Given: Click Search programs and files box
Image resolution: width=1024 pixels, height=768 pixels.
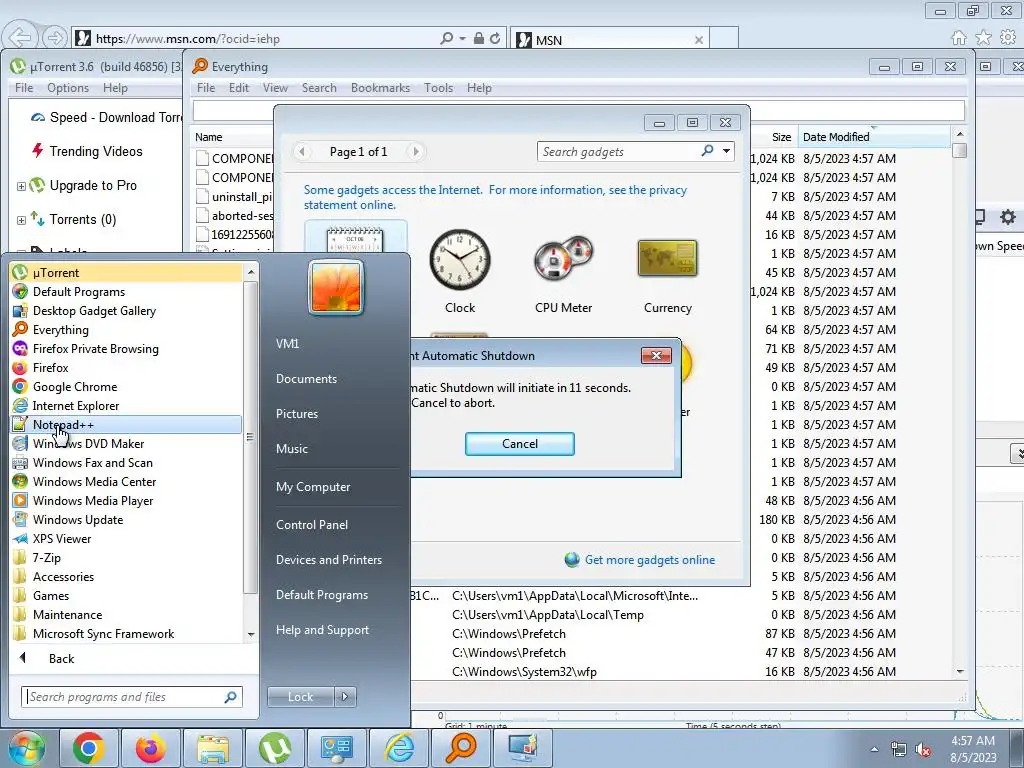Looking at the screenshot, I should [132, 697].
